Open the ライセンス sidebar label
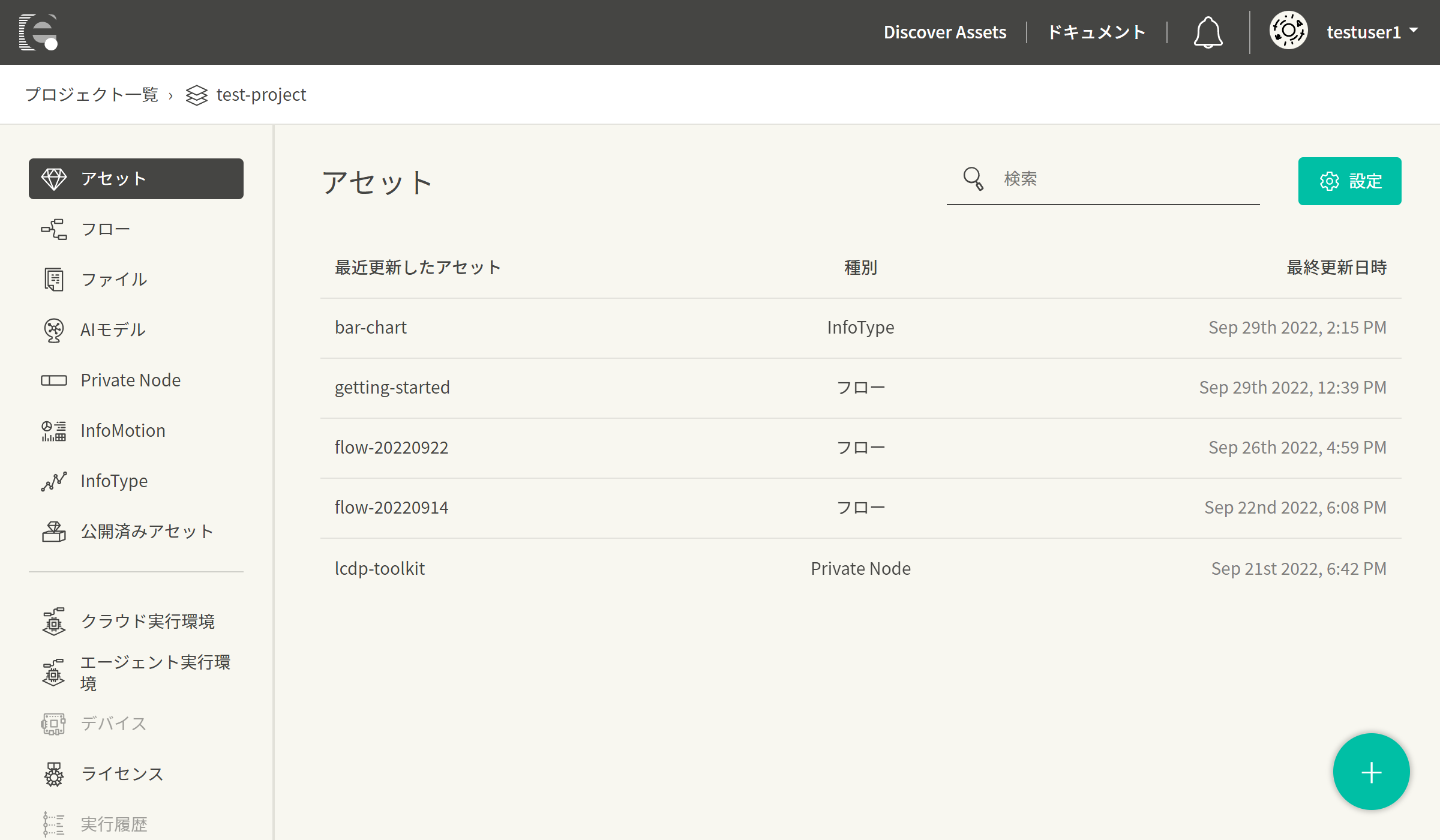 point(122,774)
